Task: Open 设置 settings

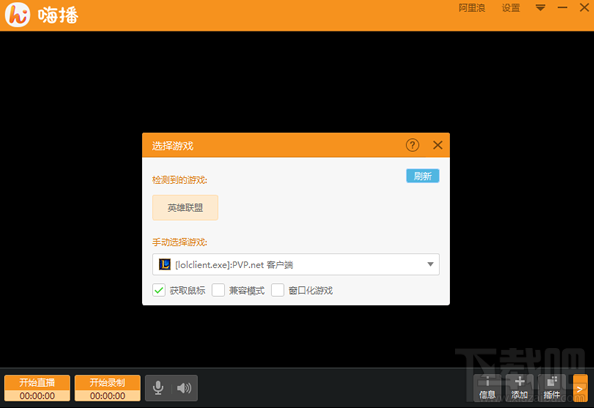Action: tap(511, 8)
